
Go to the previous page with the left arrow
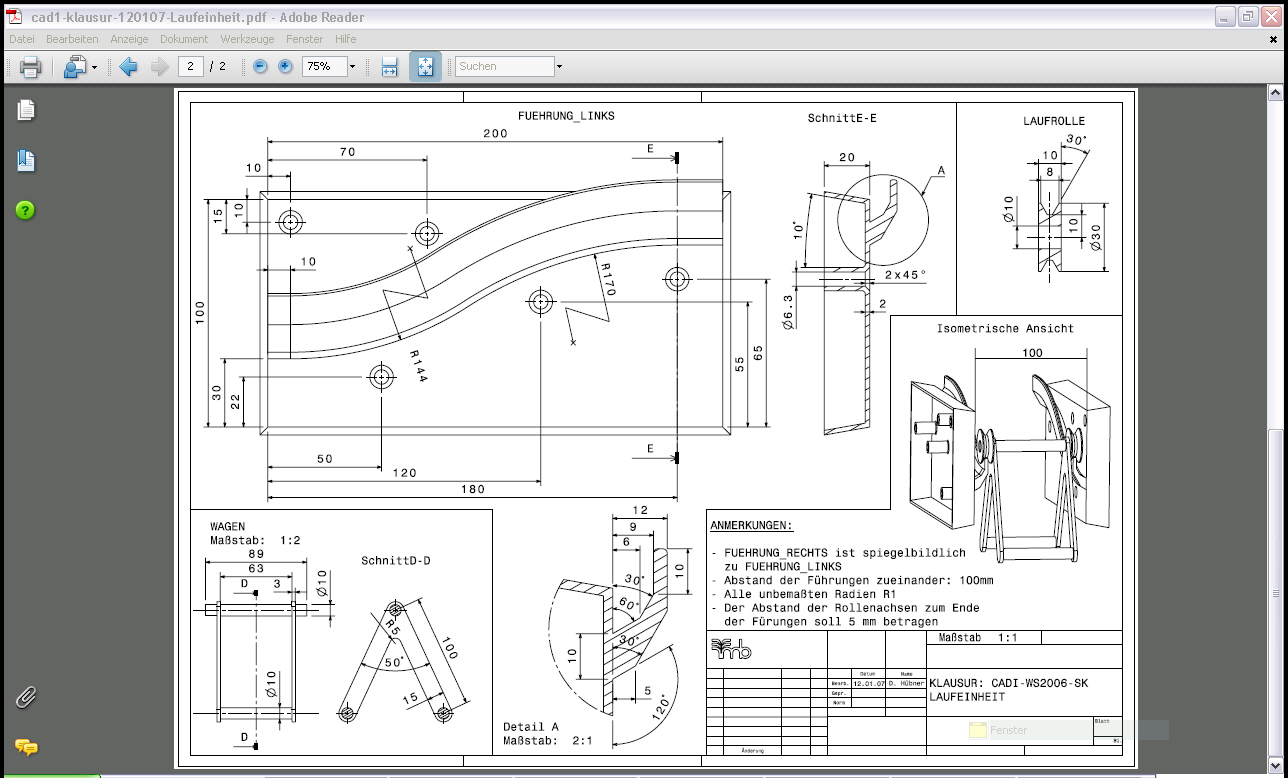[128, 67]
